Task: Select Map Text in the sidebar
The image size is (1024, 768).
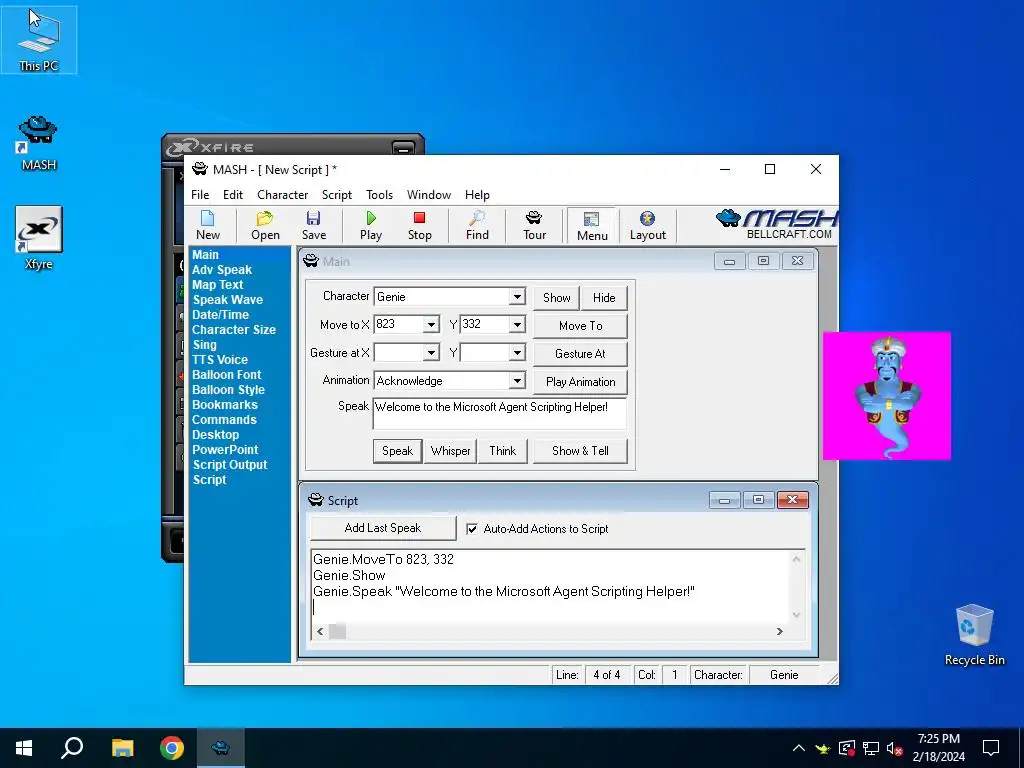Action: point(217,285)
